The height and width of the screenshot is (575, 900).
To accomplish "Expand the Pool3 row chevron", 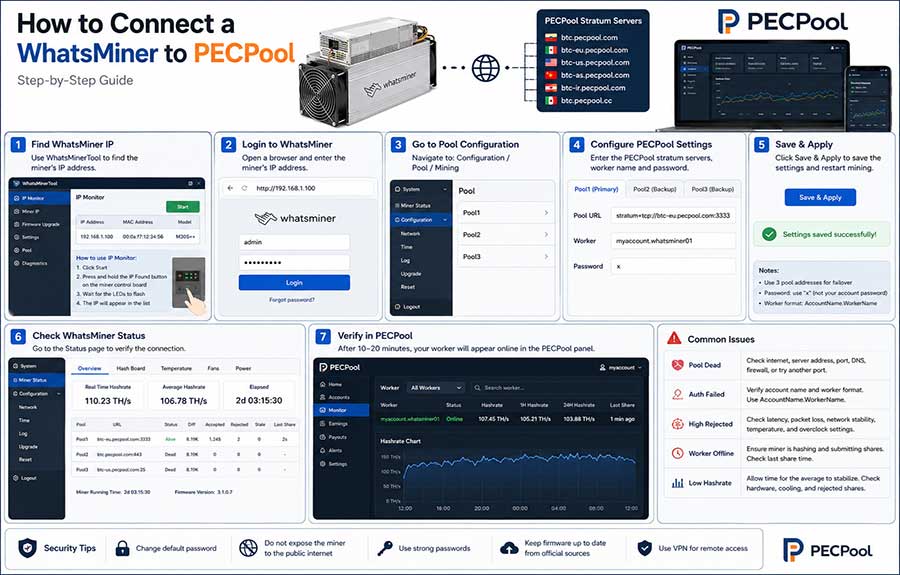I will pos(546,257).
